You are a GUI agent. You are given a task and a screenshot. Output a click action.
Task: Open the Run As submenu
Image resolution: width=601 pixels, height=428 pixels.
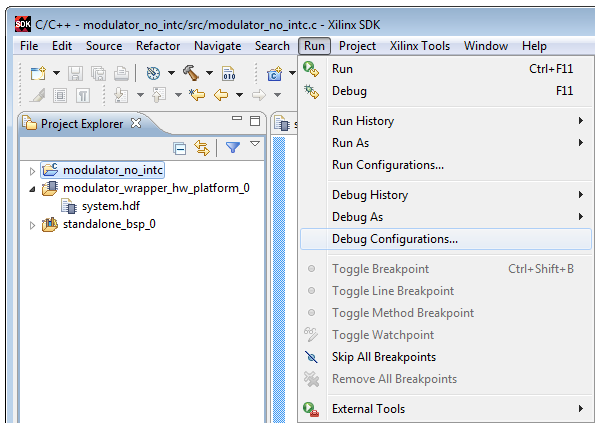coord(446,143)
